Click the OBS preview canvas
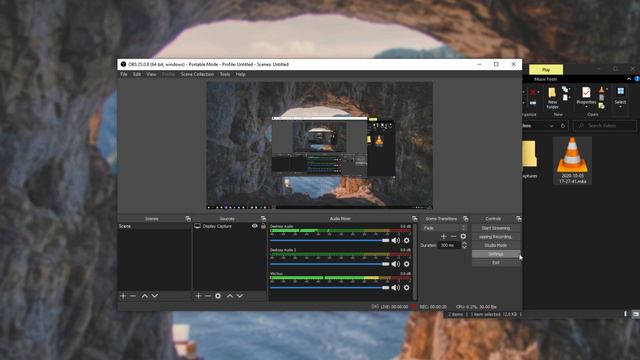640x360 pixels. coord(320,146)
